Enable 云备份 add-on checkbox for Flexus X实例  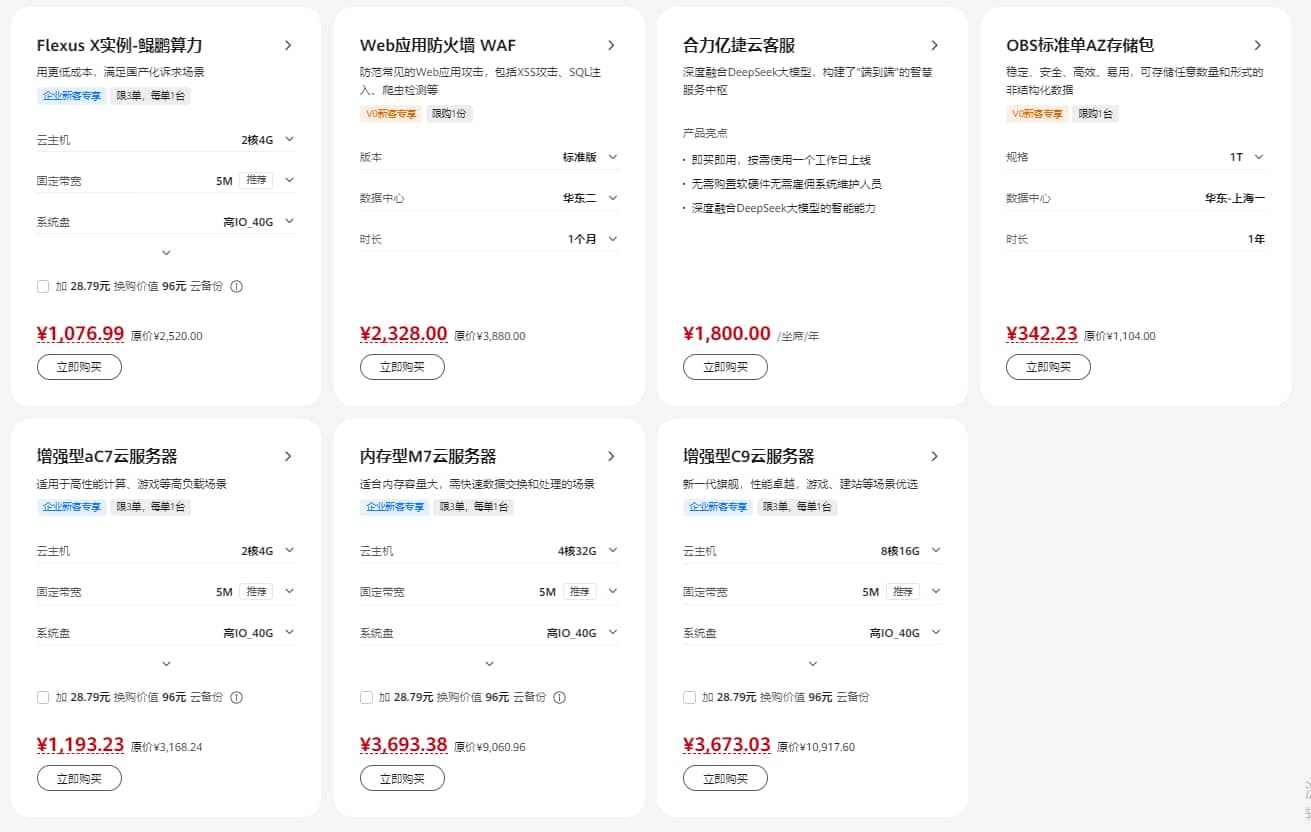coord(43,286)
